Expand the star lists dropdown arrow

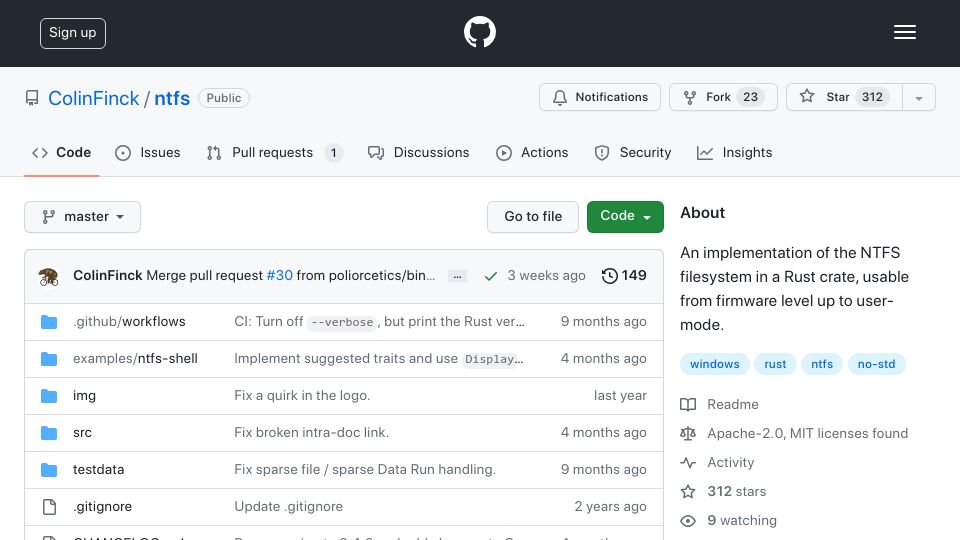point(919,98)
